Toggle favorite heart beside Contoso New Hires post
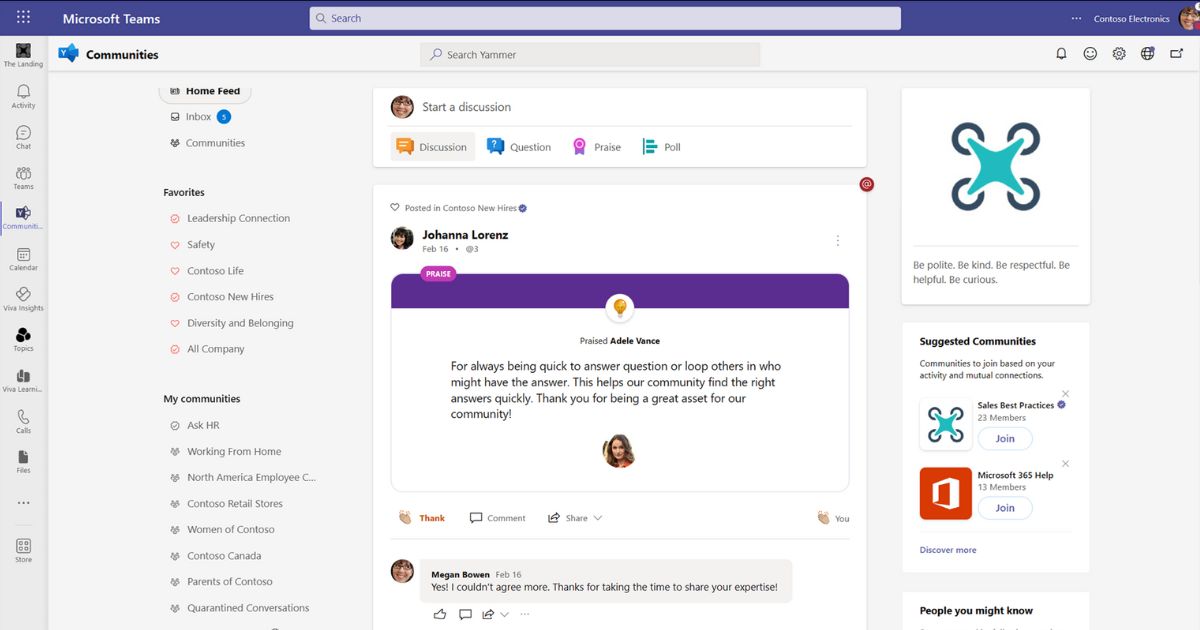The width and height of the screenshot is (1200, 630). pos(395,208)
